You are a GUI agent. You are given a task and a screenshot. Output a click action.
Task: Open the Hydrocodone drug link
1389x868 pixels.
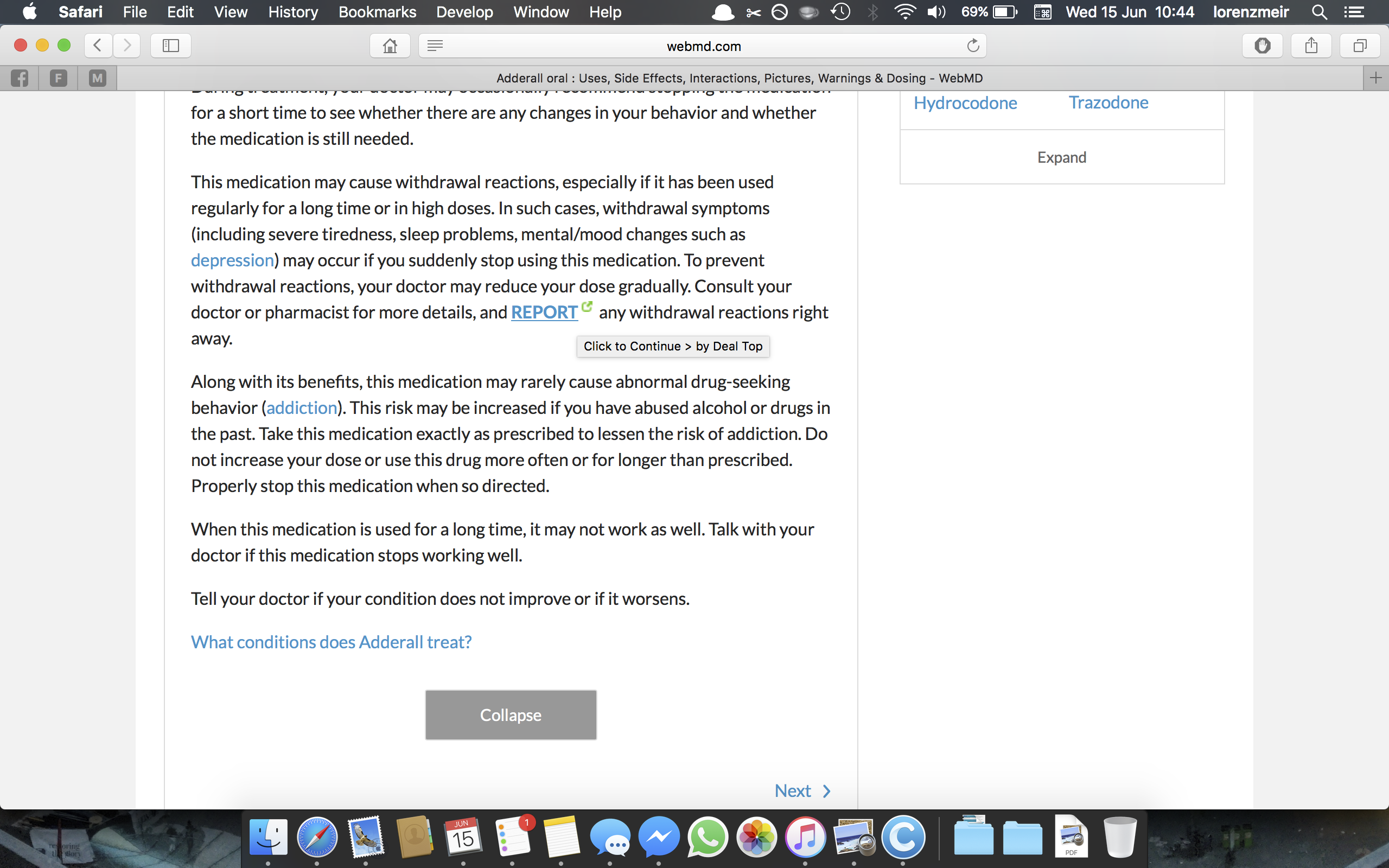point(965,103)
